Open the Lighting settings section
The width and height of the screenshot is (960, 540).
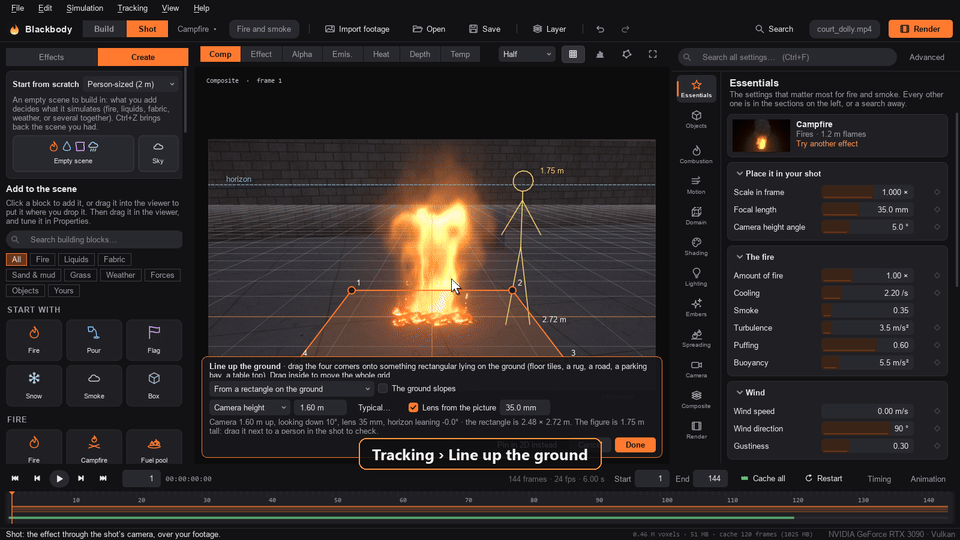click(x=696, y=277)
